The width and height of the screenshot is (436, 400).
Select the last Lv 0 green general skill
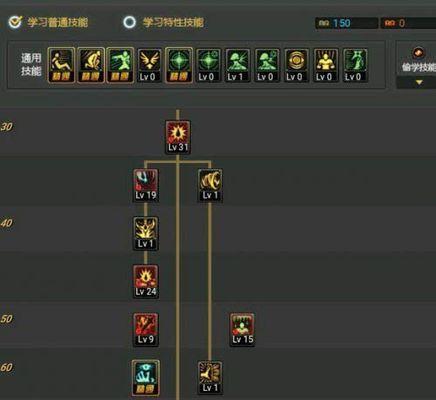(355, 65)
